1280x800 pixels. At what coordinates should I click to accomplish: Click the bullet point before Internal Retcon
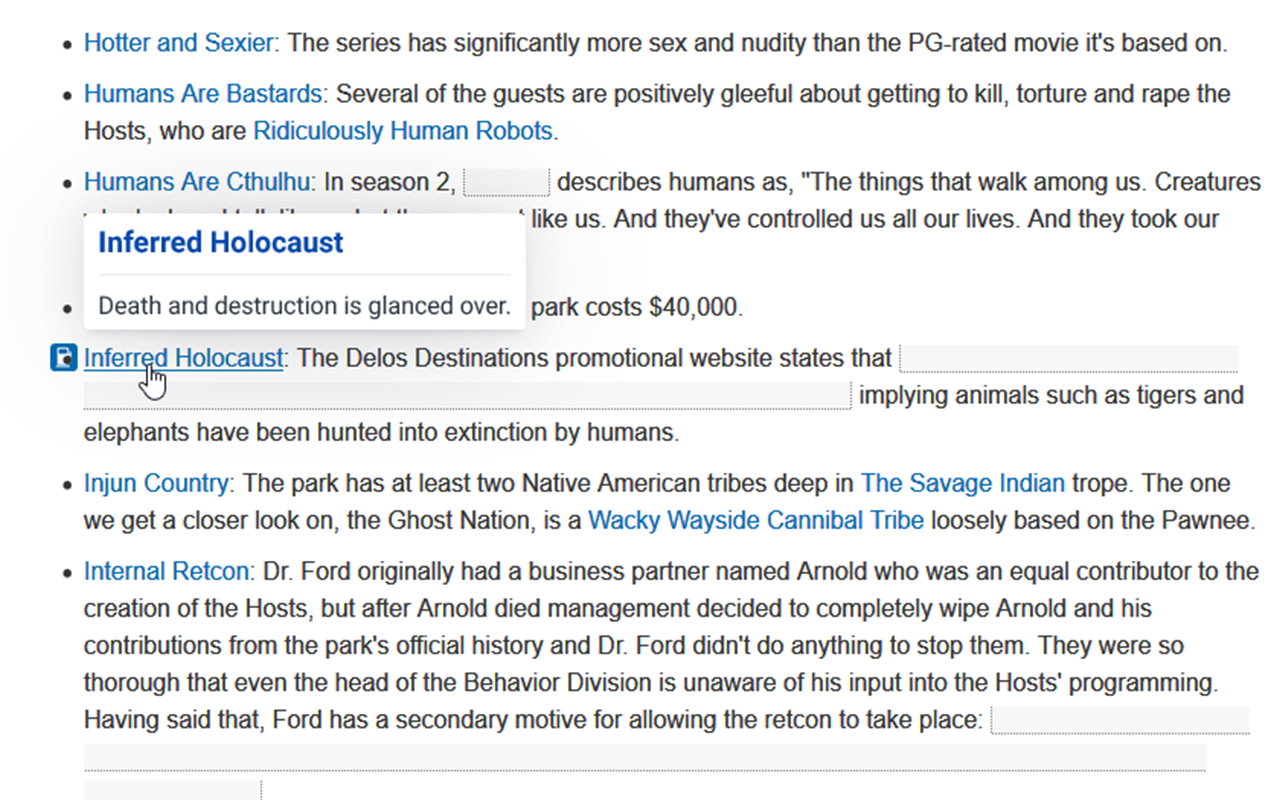[67, 573]
